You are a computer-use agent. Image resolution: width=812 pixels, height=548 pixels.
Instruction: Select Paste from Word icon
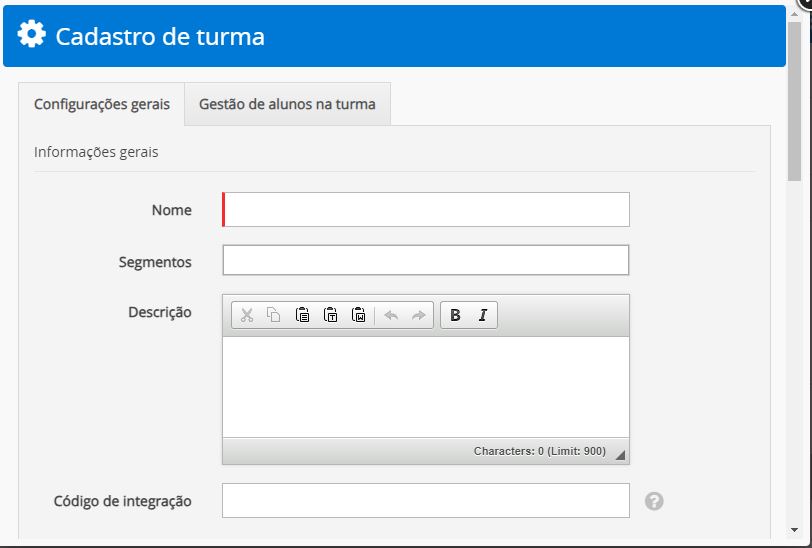pos(358,315)
